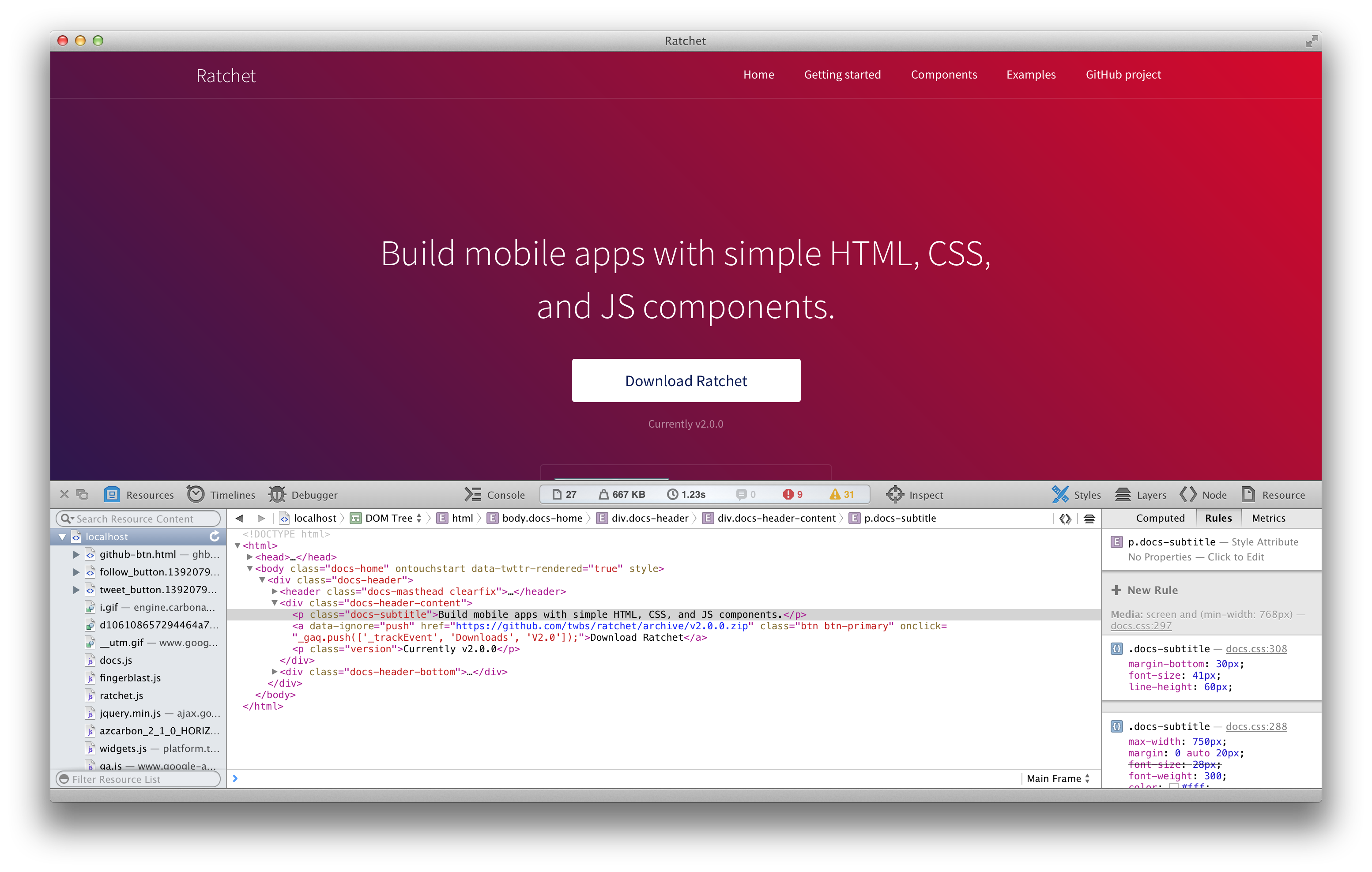The image size is (1372, 872).
Task: Open Examples in page navigation
Action: pyautogui.click(x=1031, y=75)
